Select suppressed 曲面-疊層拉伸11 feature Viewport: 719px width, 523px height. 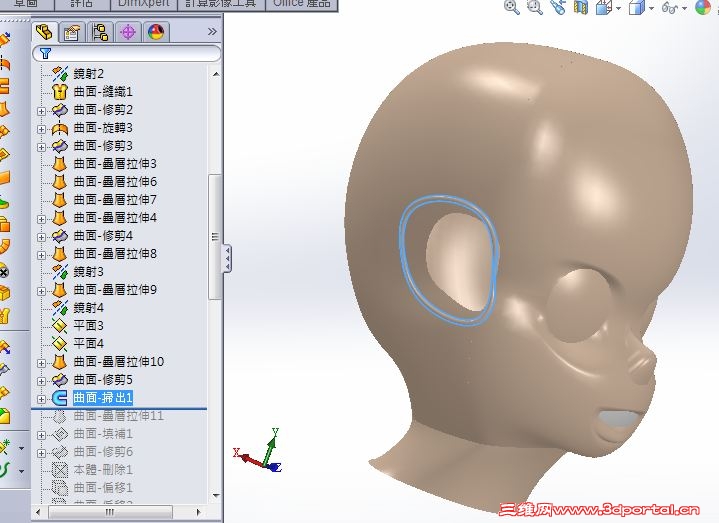[119, 416]
